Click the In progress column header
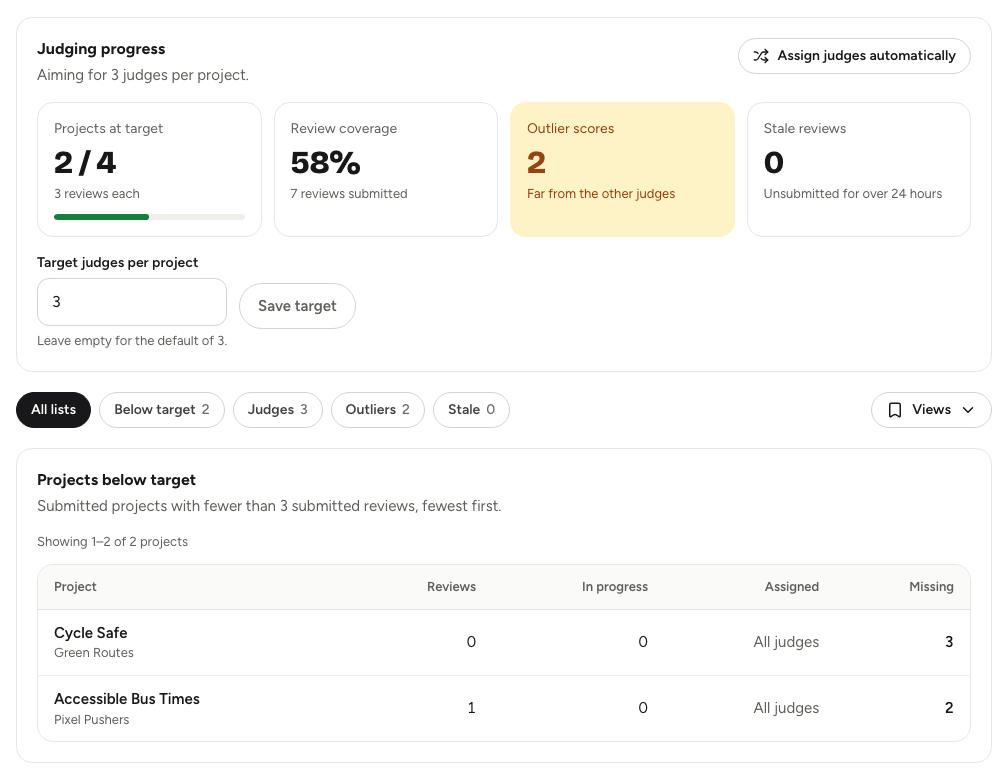 coord(615,587)
